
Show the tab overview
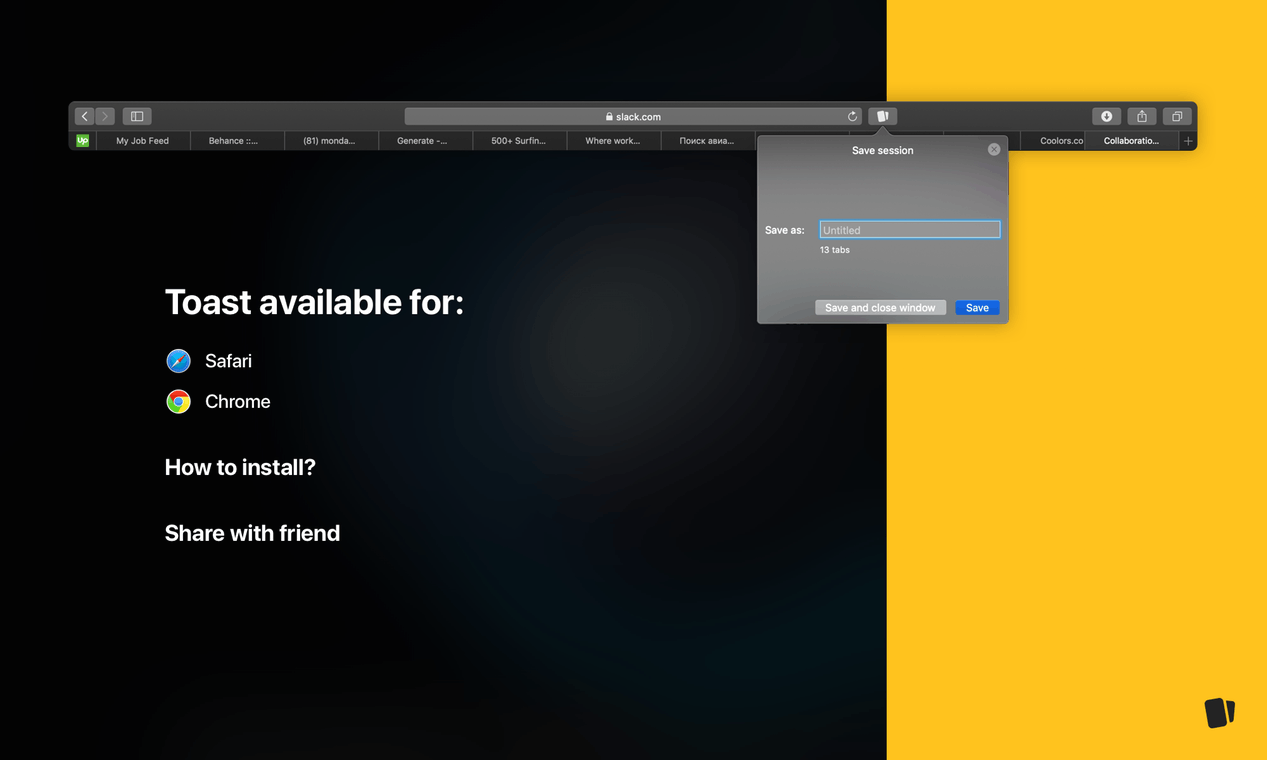click(x=1177, y=116)
